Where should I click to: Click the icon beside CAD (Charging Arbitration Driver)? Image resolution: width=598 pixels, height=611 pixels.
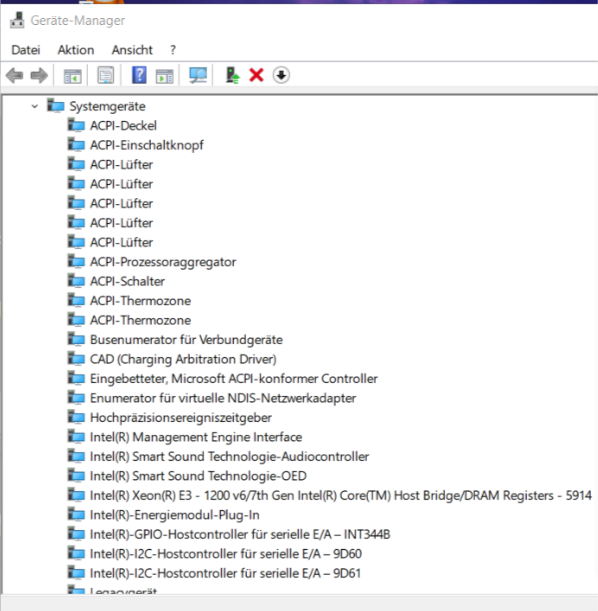(76, 359)
